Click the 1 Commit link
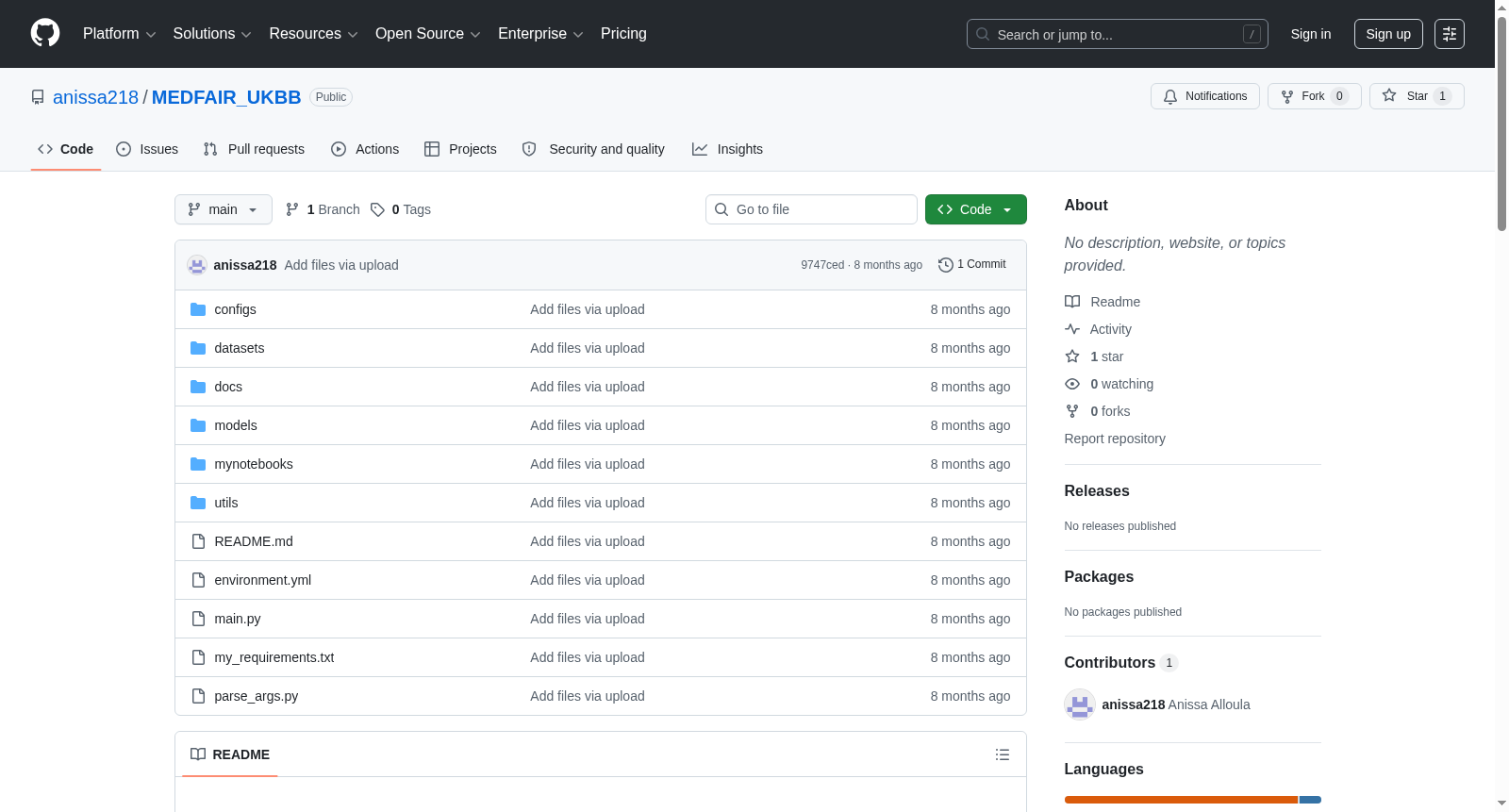 tap(972, 265)
